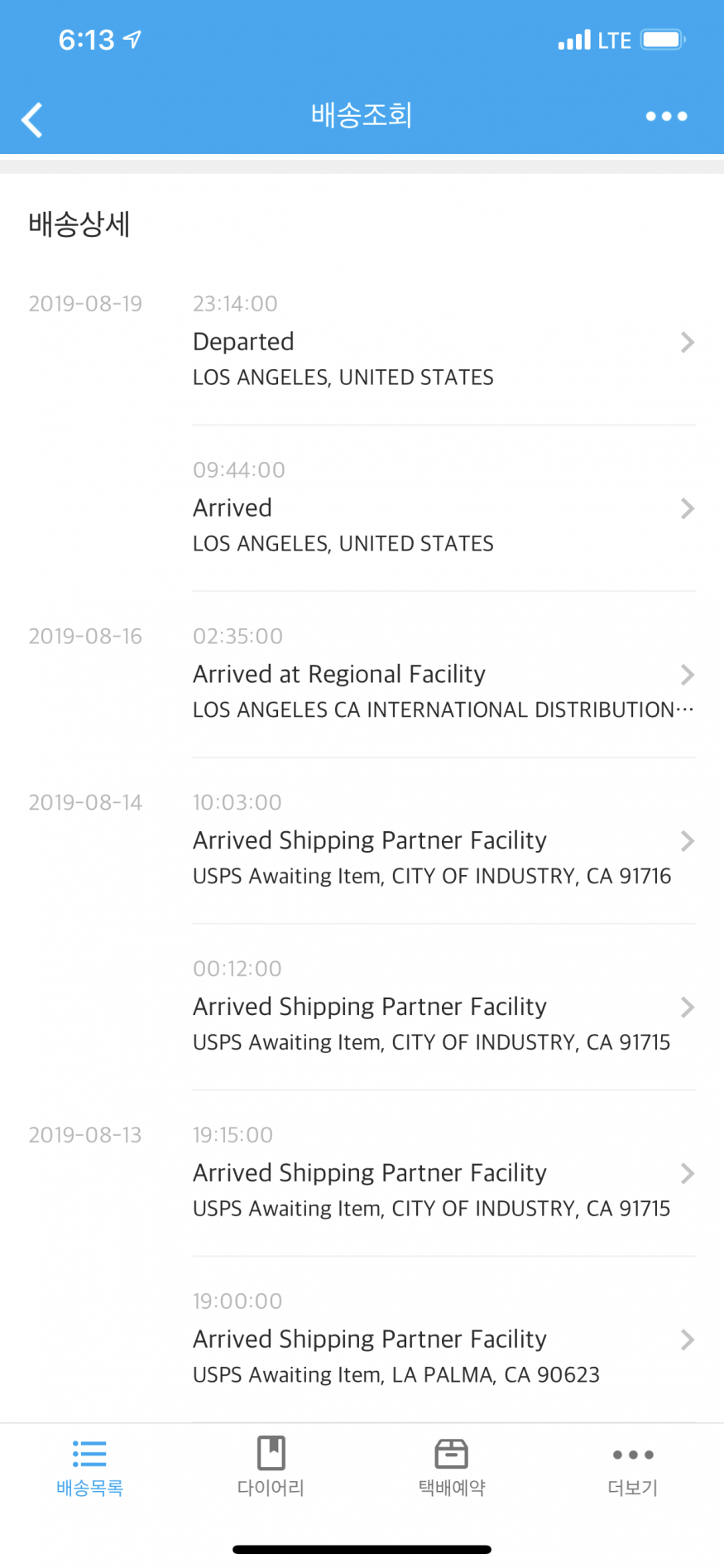This screenshot has height=1568, width=724.
Task: Open the 다이어리 diary icon
Action: [271, 1454]
